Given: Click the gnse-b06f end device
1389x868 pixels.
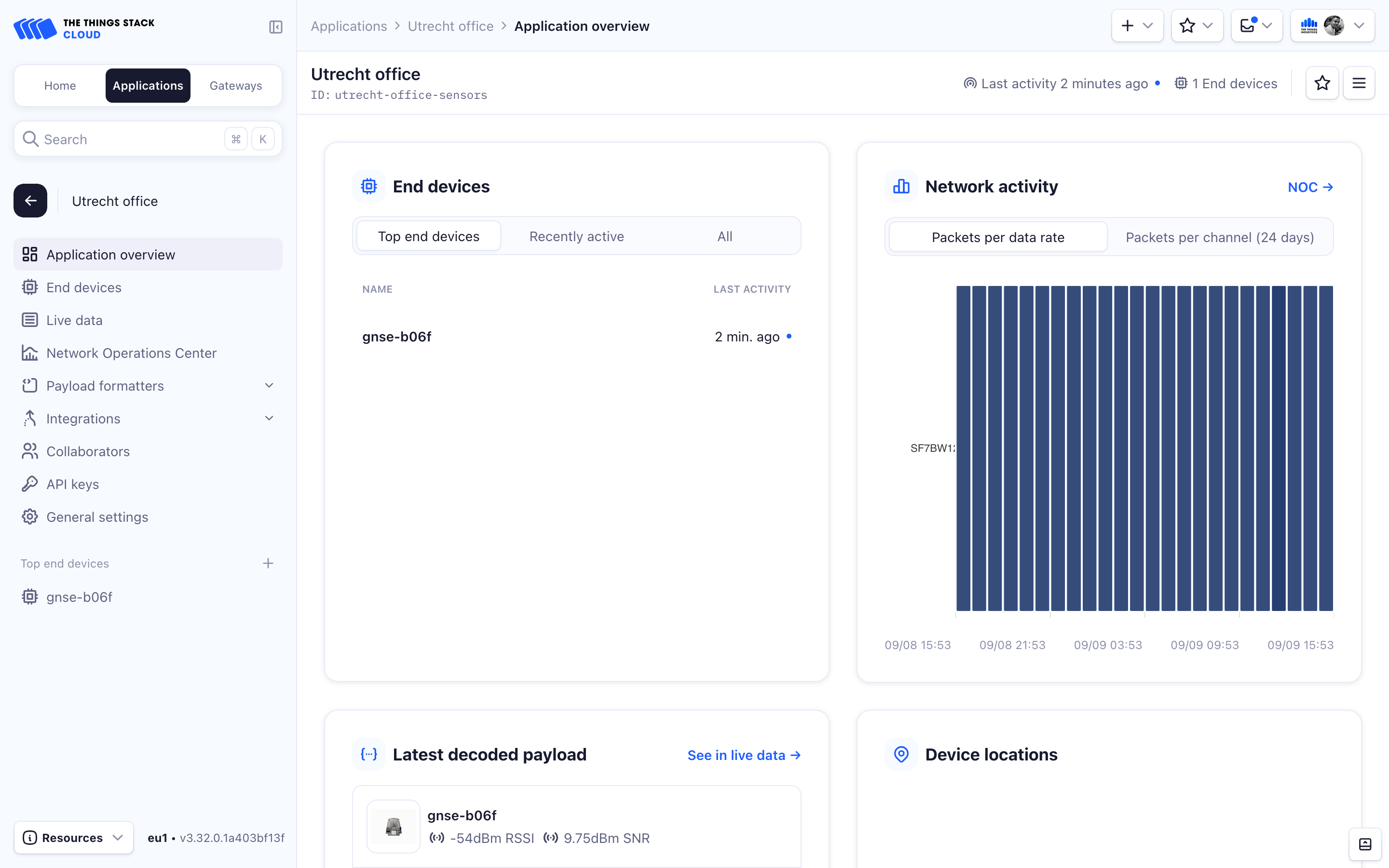Looking at the screenshot, I should click(x=397, y=336).
